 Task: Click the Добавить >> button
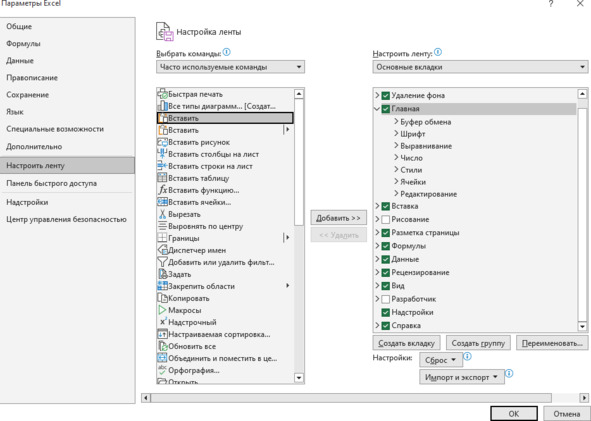(338, 218)
